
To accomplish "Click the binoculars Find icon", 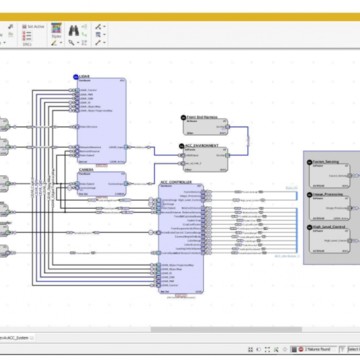I will click(73, 31).
